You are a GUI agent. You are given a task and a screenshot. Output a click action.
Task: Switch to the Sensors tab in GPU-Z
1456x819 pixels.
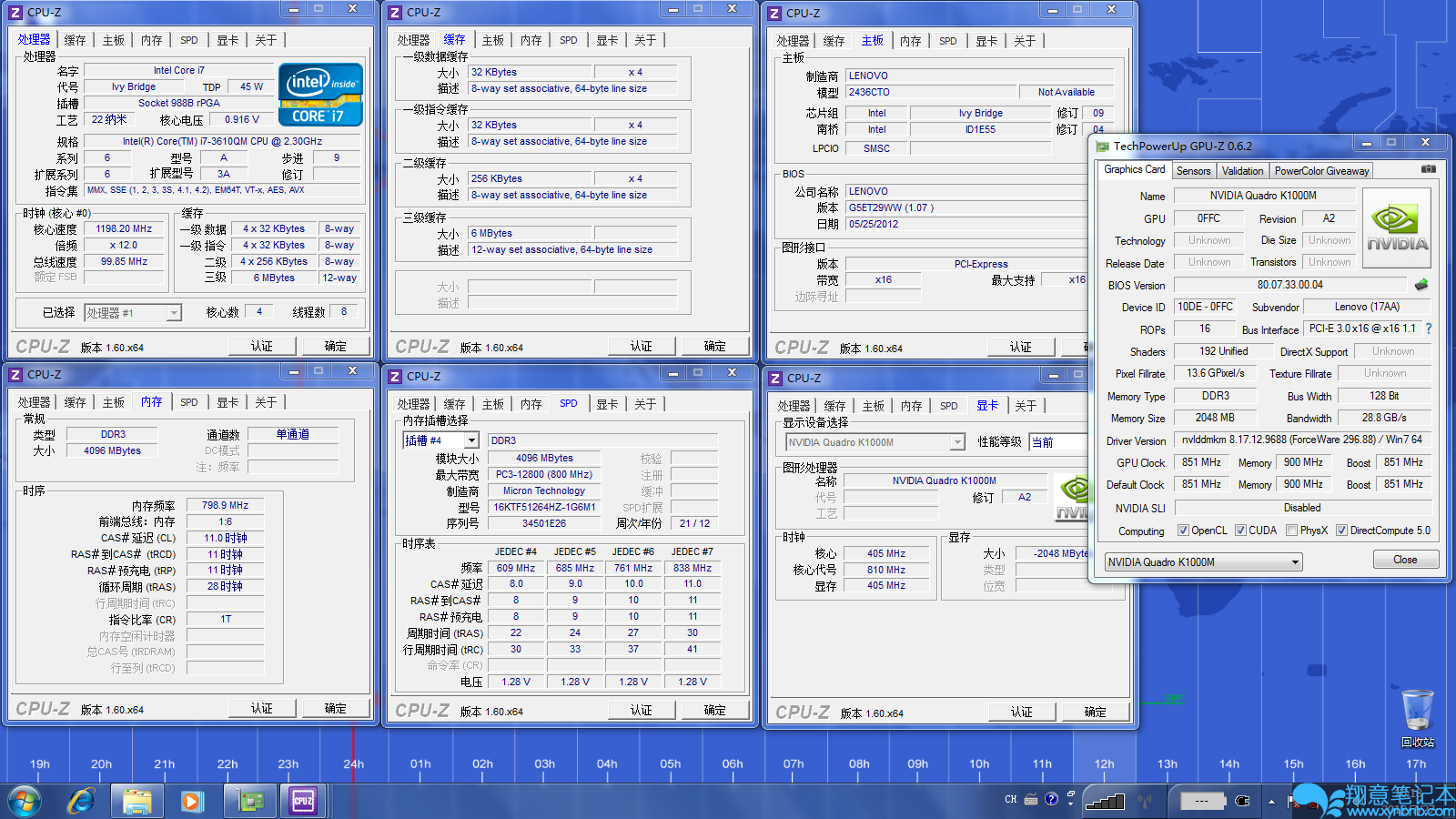coord(1193,171)
